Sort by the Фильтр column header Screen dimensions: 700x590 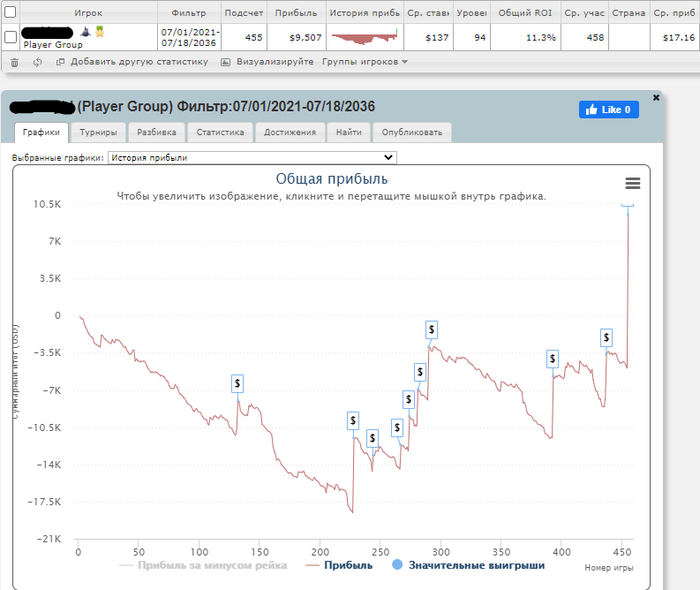coord(189,13)
